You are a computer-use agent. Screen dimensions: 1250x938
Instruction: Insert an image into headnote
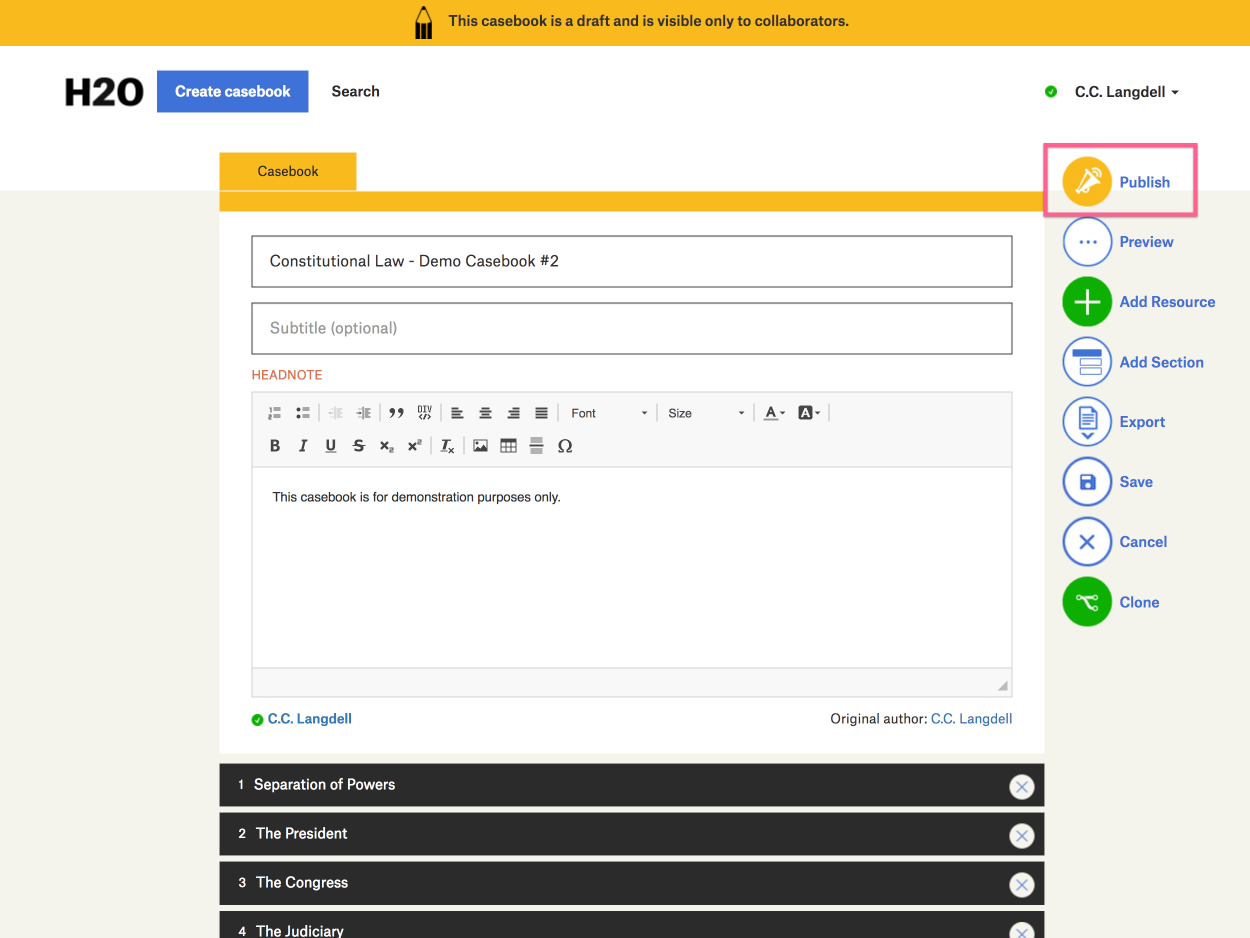pyautogui.click(x=481, y=446)
